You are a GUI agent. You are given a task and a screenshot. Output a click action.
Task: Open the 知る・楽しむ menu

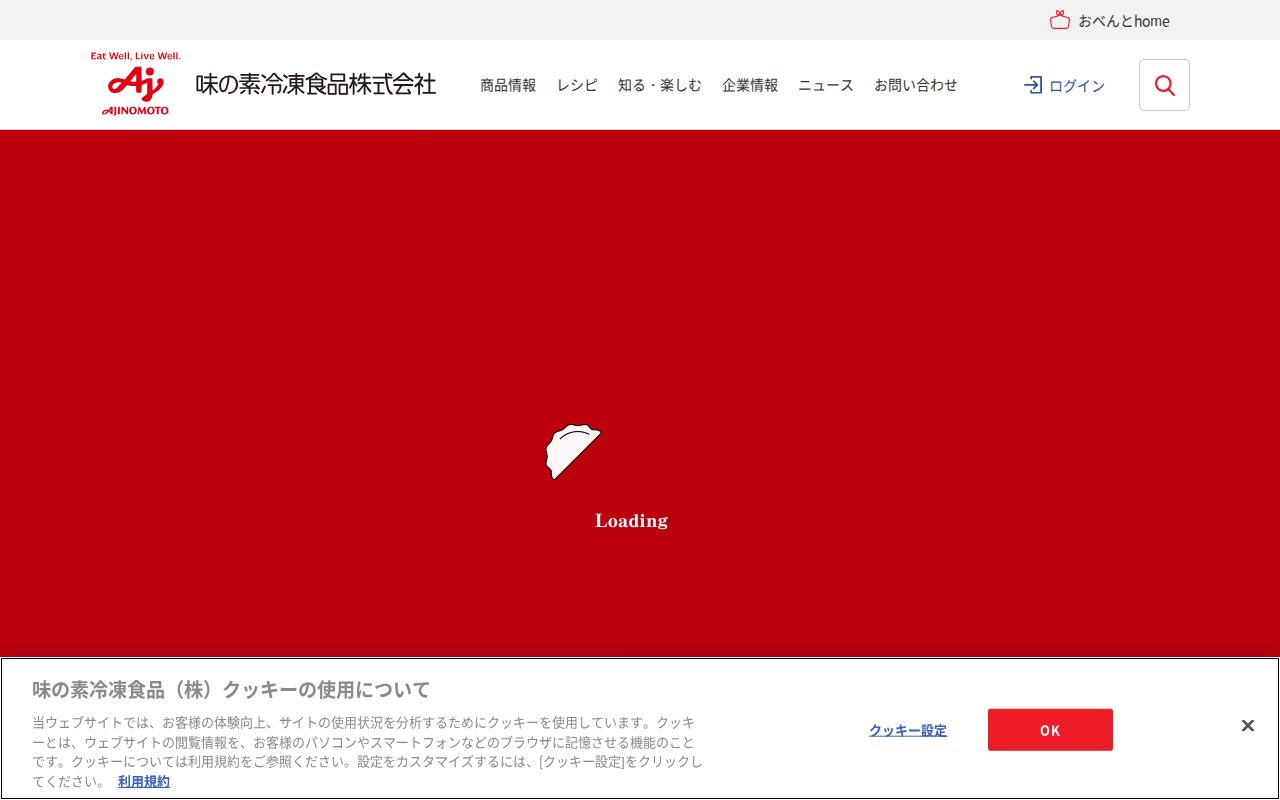pyautogui.click(x=660, y=85)
